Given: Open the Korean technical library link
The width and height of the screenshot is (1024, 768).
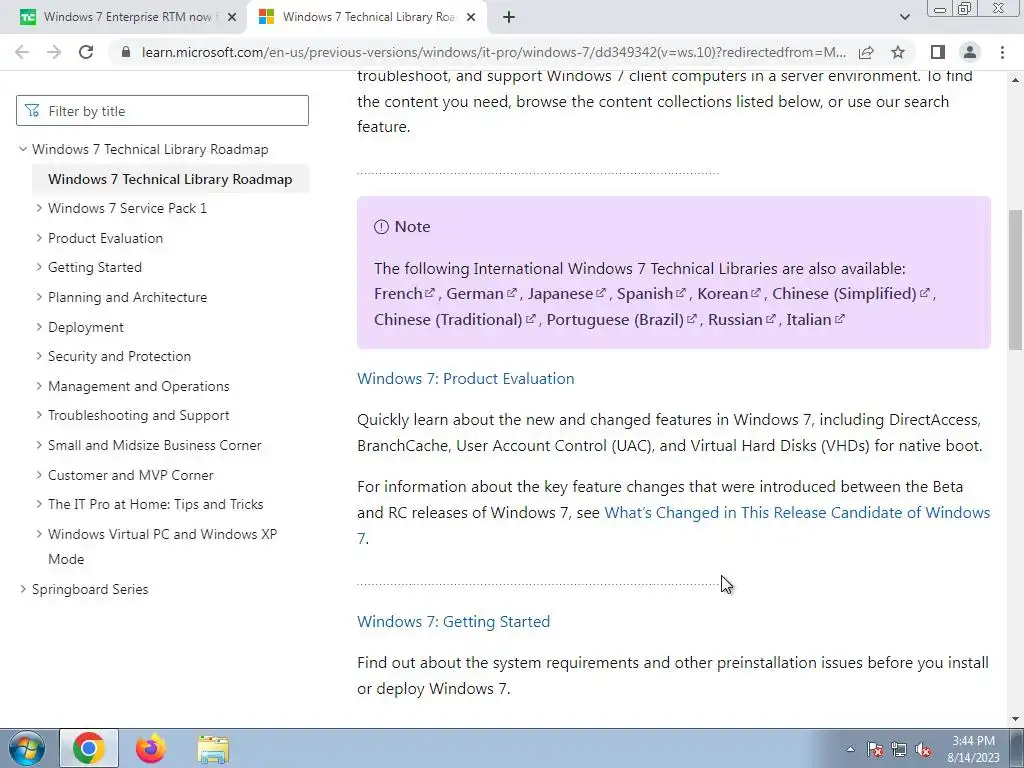Looking at the screenshot, I should coord(729,294).
